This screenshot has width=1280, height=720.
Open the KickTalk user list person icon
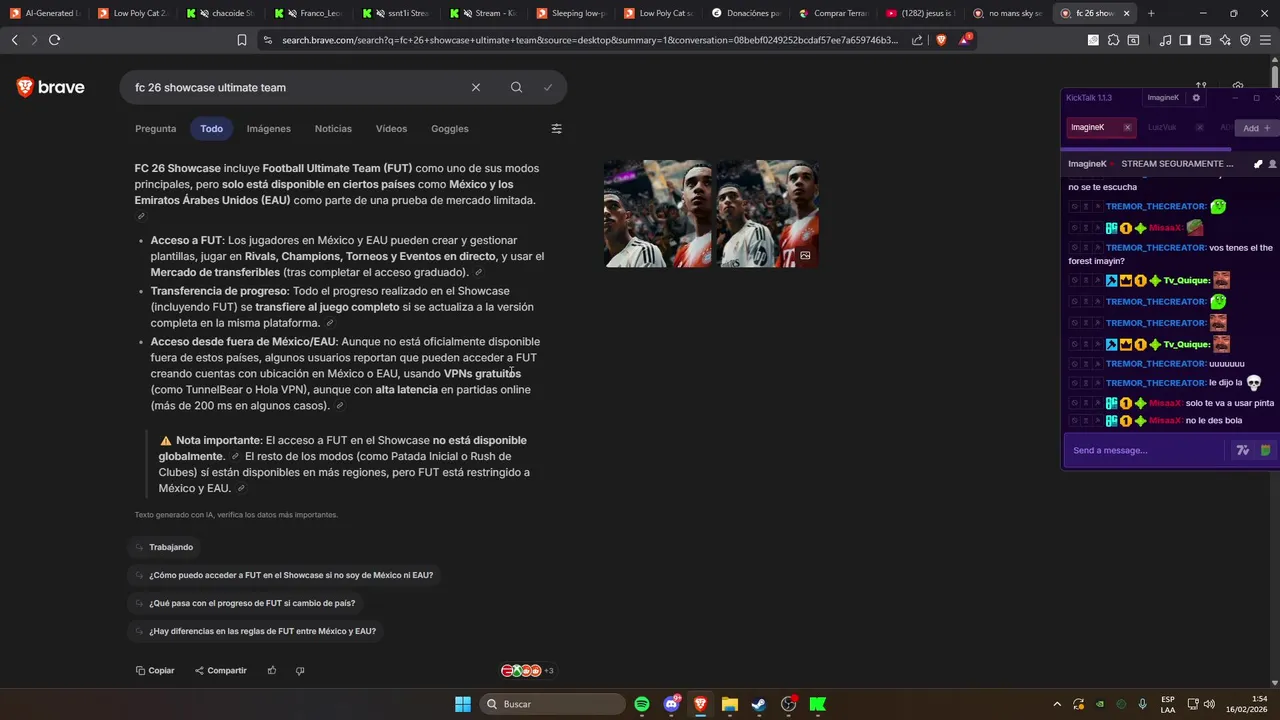(1272, 164)
